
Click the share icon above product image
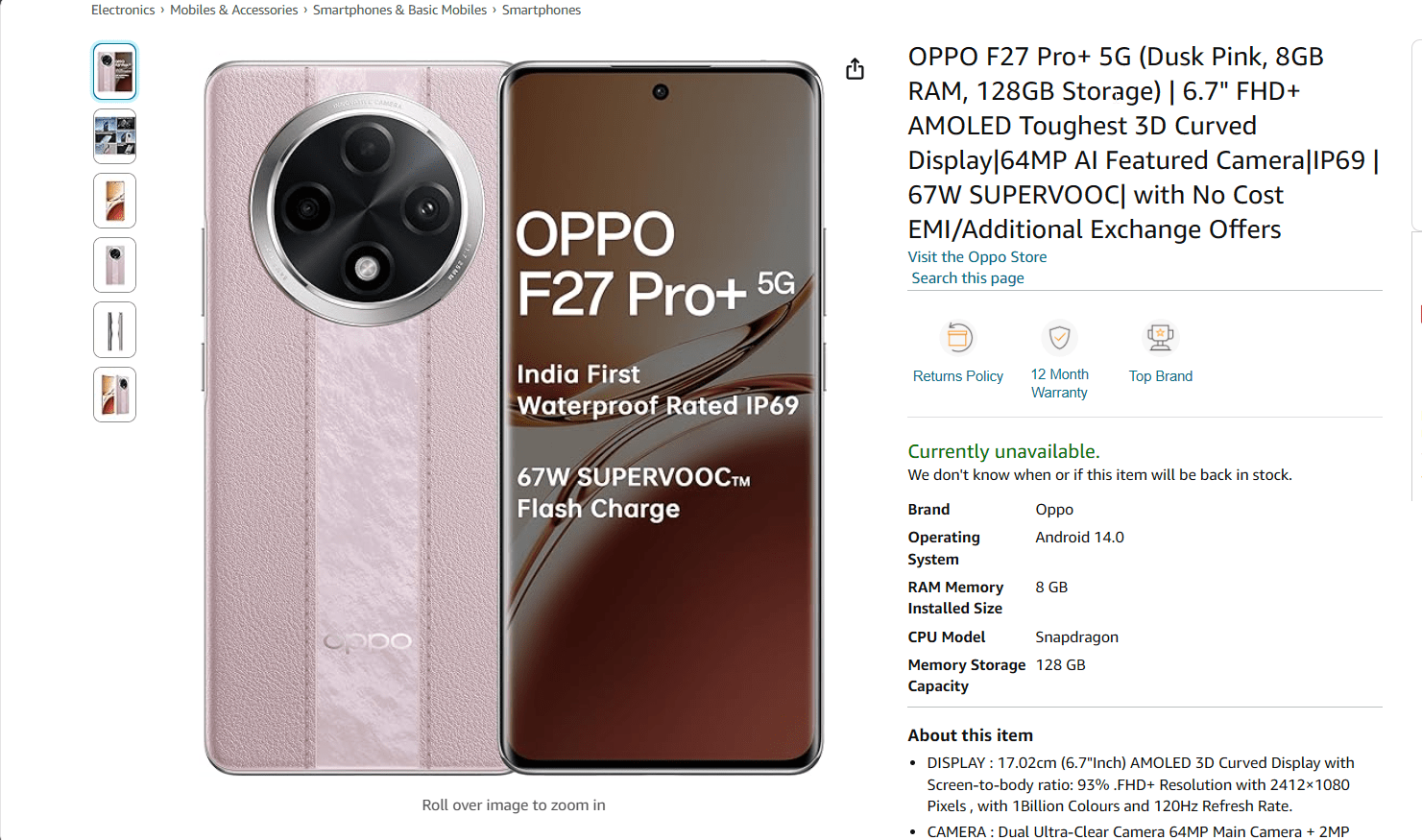tap(855, 69)
